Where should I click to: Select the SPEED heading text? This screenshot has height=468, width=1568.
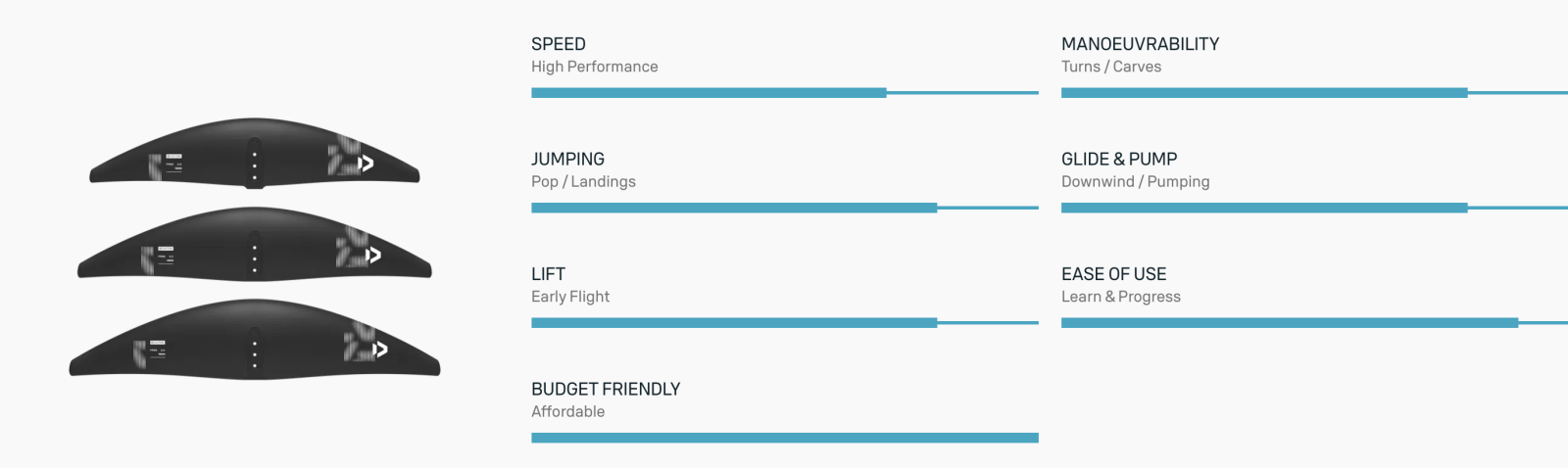point(559,44)
